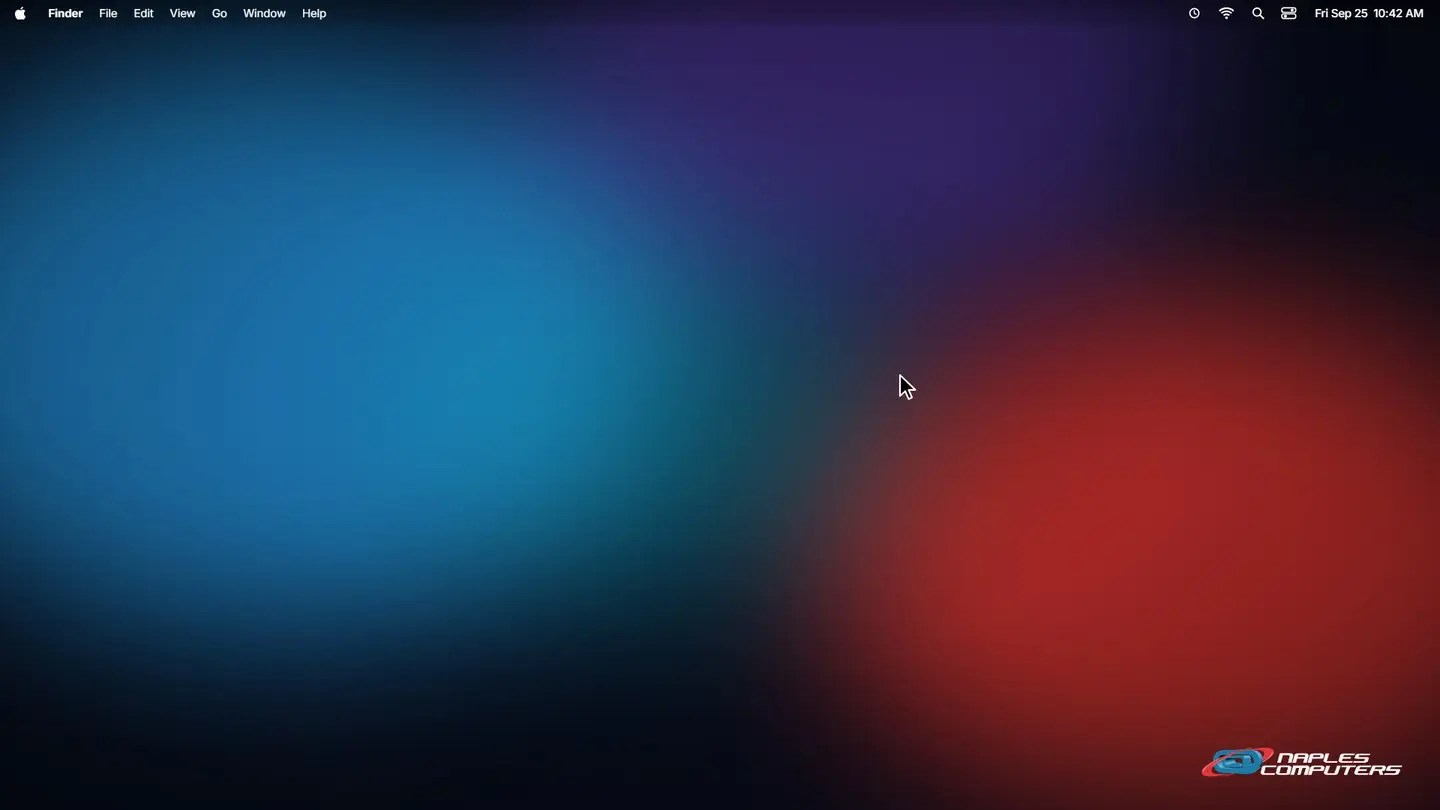This screenshot has width=1440, height=810.
Task: Open Control Center icon
Action: (x=1289, y=13)
